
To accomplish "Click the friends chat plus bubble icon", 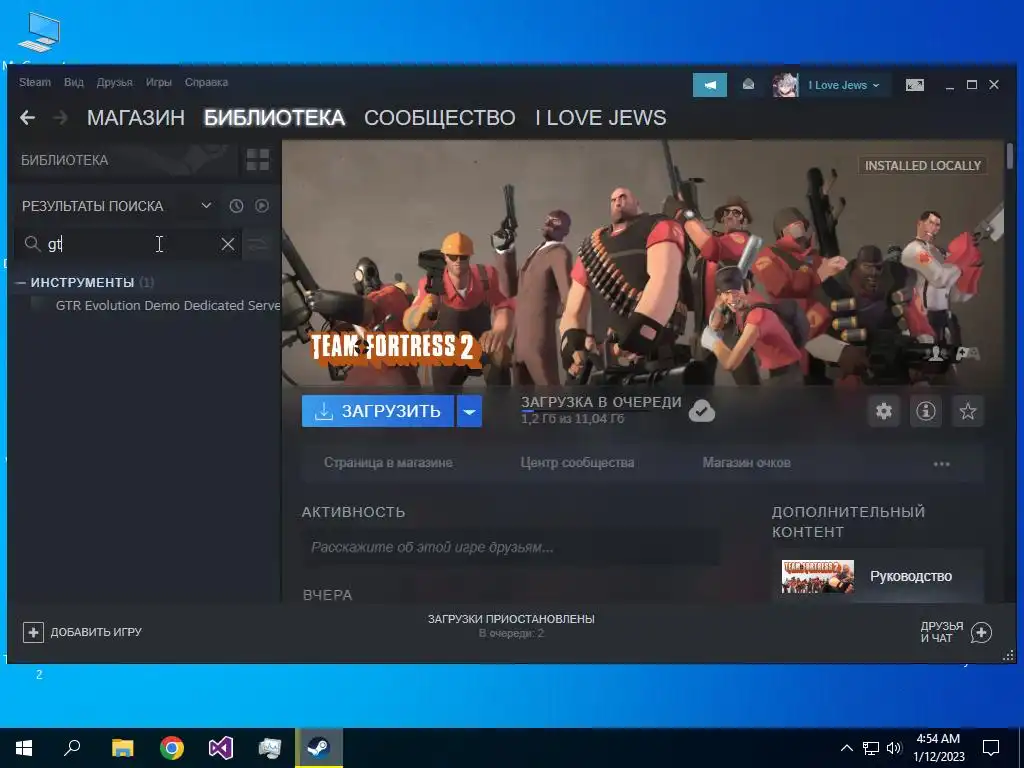I will click(x=981, y=632).
